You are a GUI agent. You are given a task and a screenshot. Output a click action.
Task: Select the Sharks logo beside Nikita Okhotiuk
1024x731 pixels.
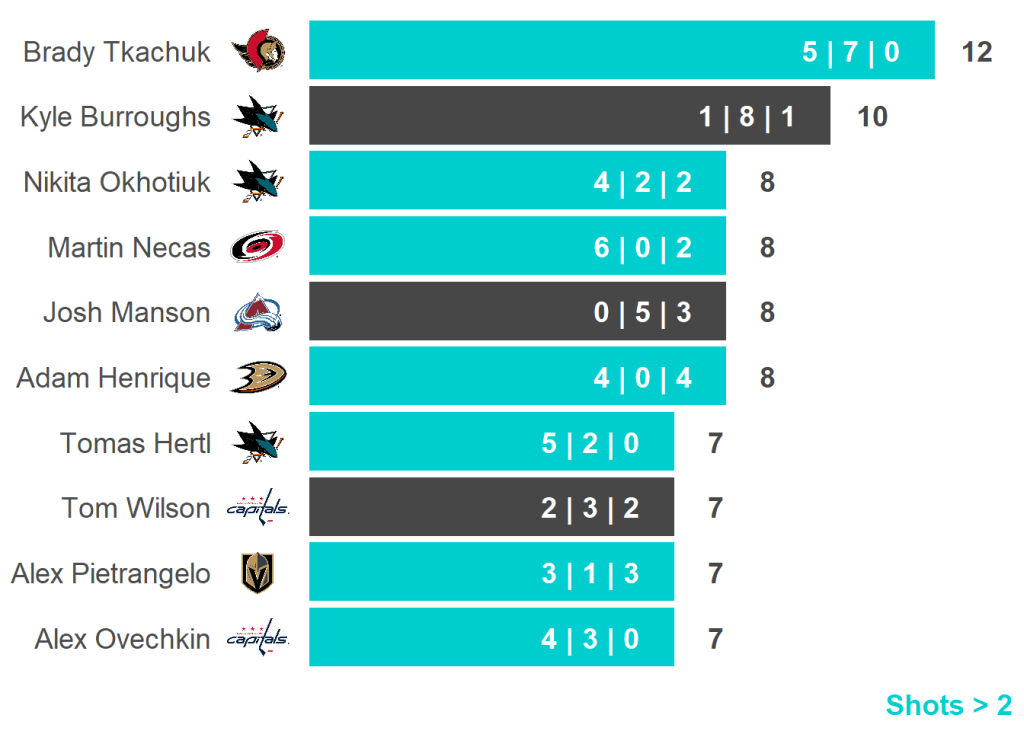[258, 182]
